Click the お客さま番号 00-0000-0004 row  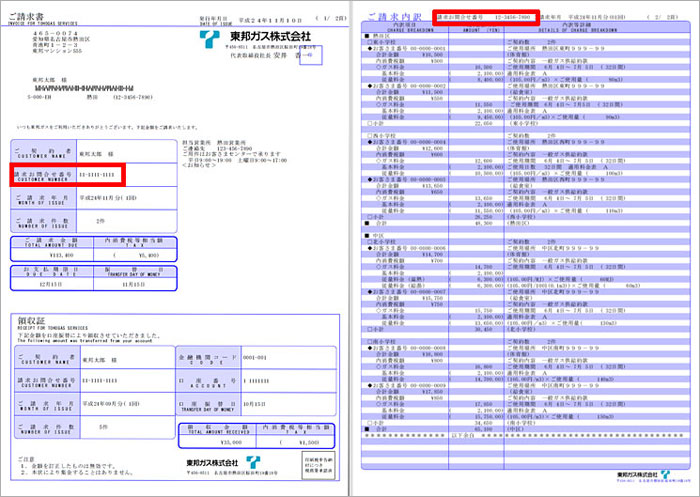point(525,142)
